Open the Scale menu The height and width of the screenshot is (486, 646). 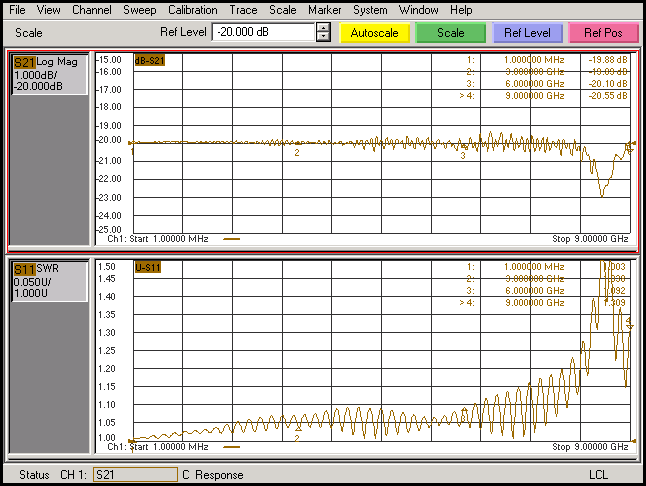pyautogui.click(x=283, y=10)
